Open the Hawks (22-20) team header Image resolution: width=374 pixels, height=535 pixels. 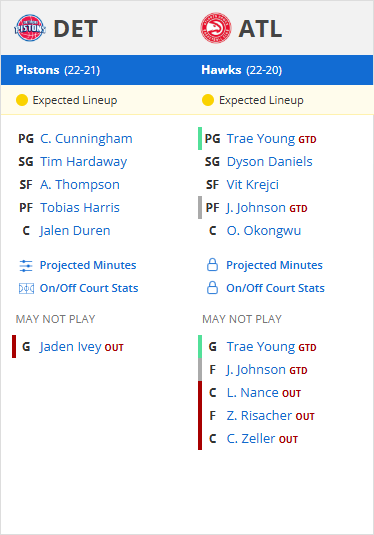coord(242,70)
